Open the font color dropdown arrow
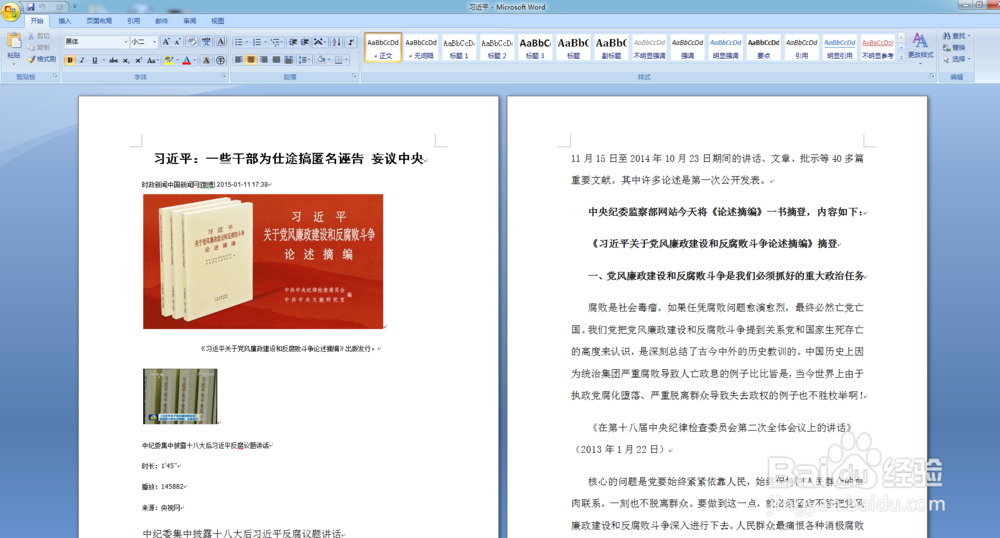Image resolution: width=1000 pixels, height=538 pixels. (x=195, y=61)
